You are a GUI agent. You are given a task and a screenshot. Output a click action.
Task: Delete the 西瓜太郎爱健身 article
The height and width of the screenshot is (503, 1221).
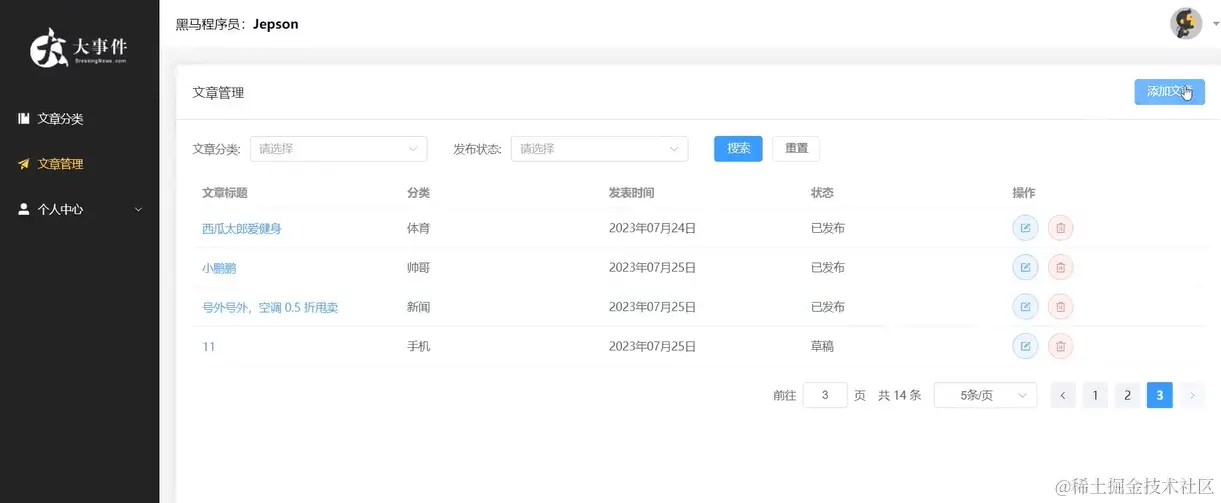pos(1061,228)
